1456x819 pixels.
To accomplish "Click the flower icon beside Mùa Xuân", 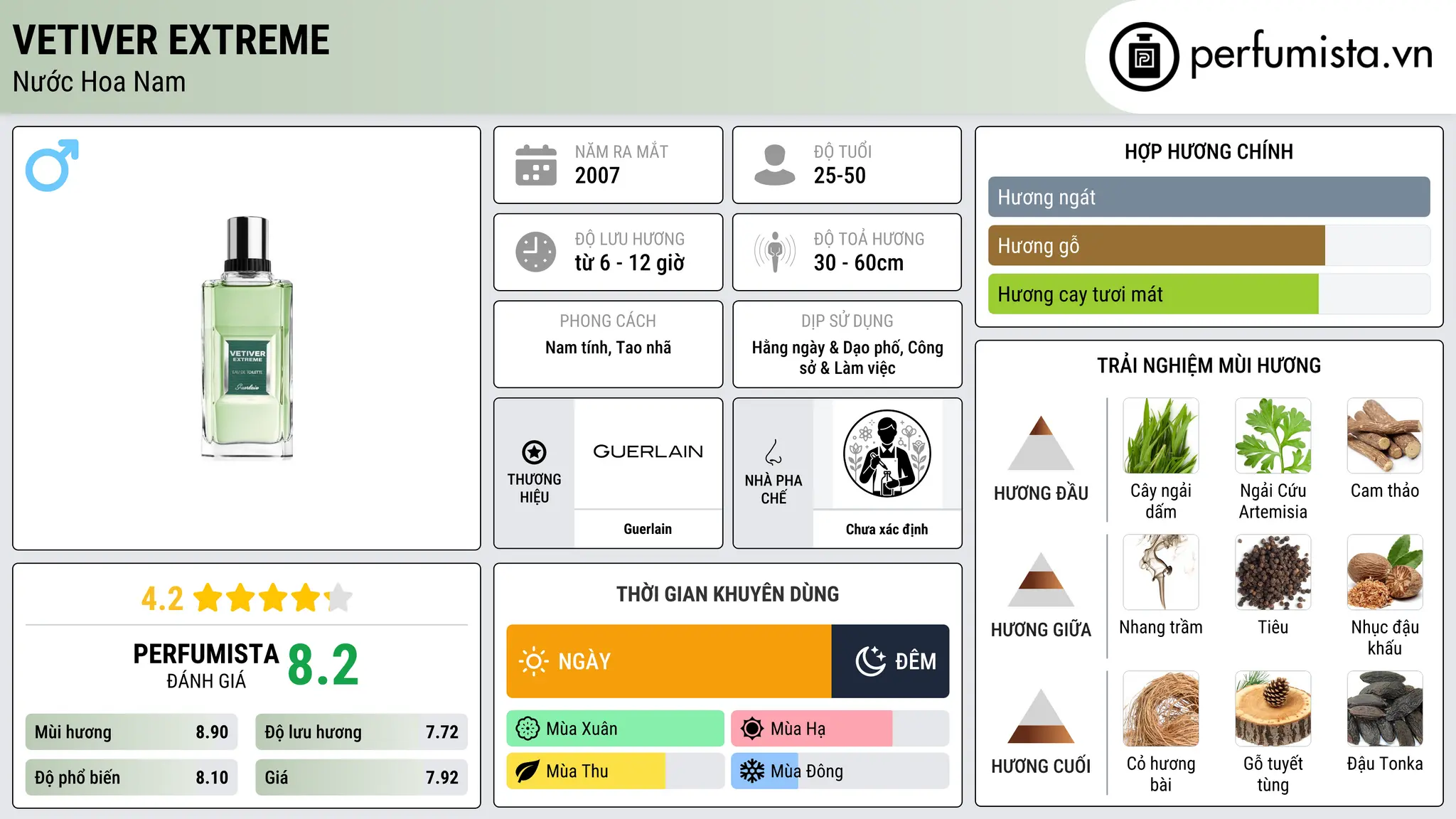I will tap(528, 729).
